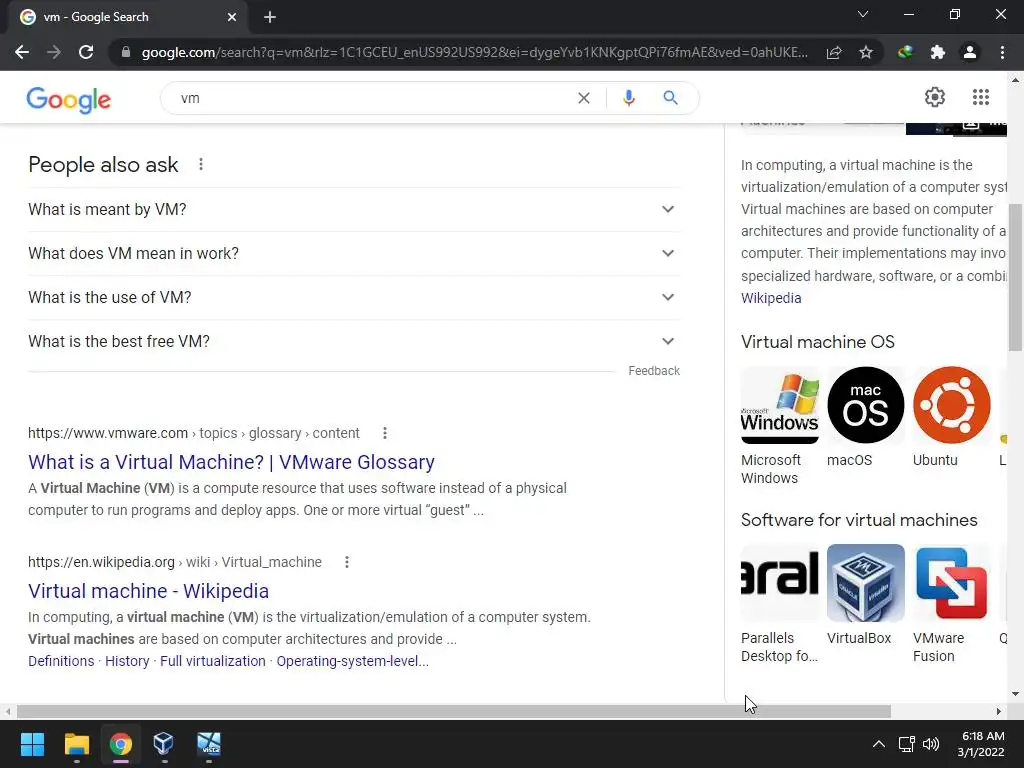The height and width of the screenshot is (768, 1024).
Task: Open volume control in system tray
Action: tap(931, 744)
